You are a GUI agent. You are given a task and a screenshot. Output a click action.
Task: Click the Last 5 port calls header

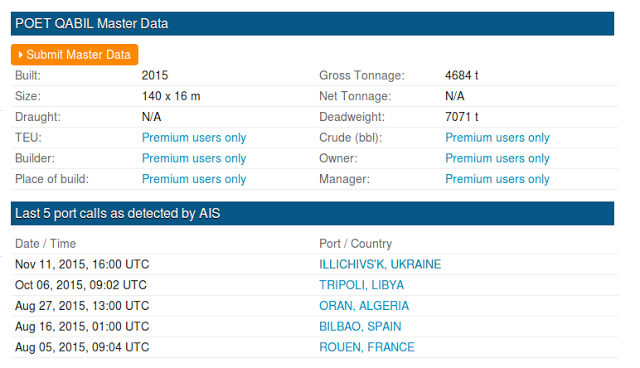pos(312,213)
